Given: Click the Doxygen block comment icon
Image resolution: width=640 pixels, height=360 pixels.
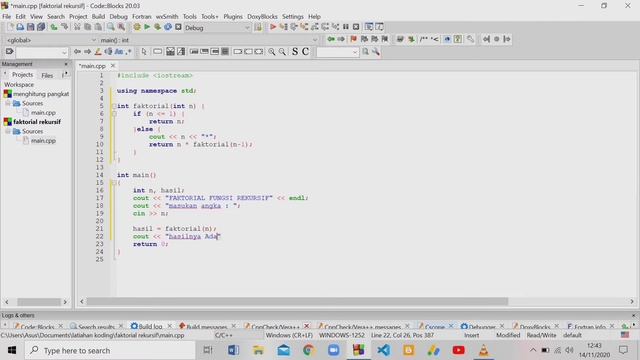Looking at the screenshot, I should pos(424,39).
